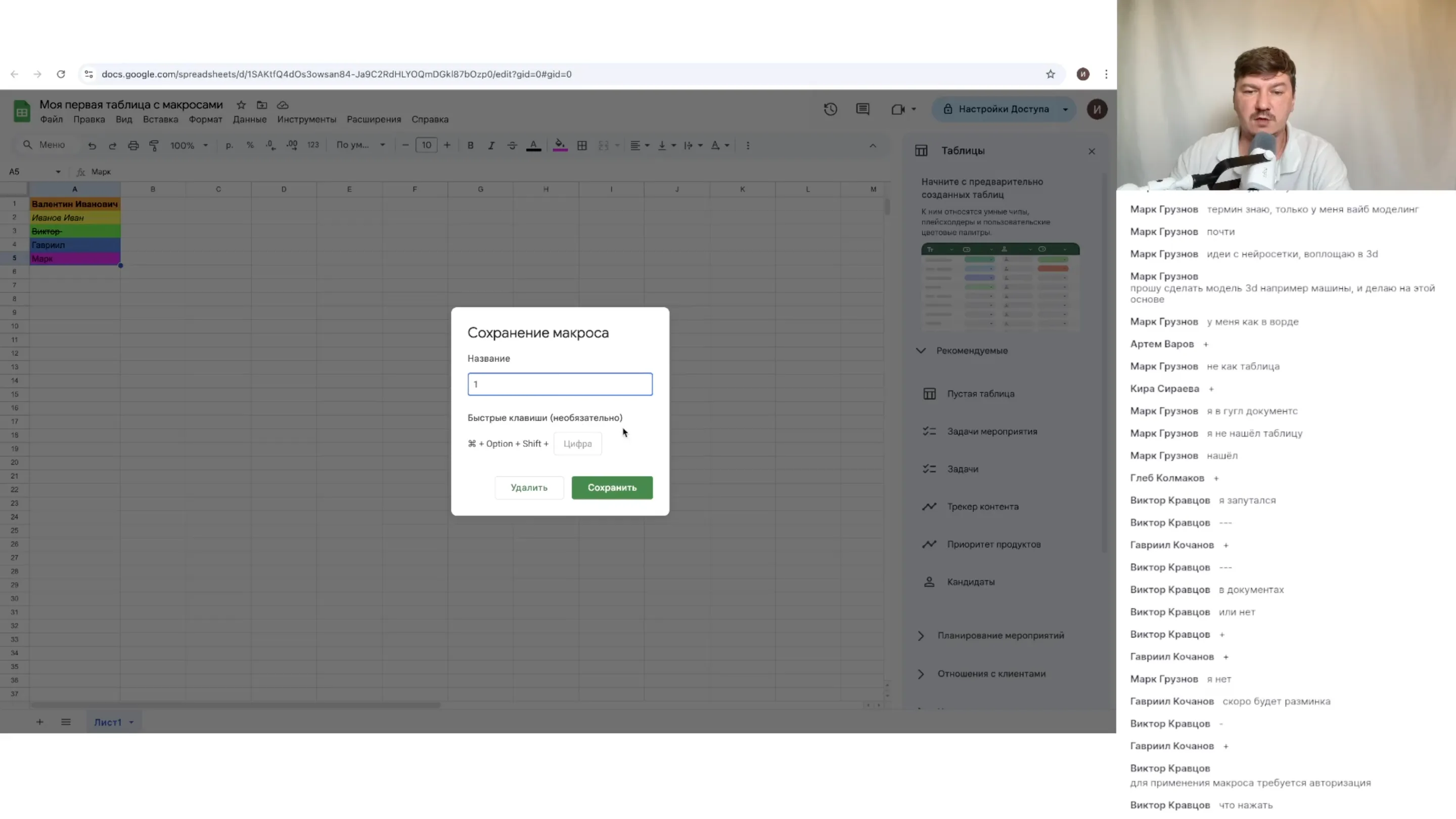Click the fill color paint bucket icon
This screenshot has height=819, width=1456.
click(560, 145)
